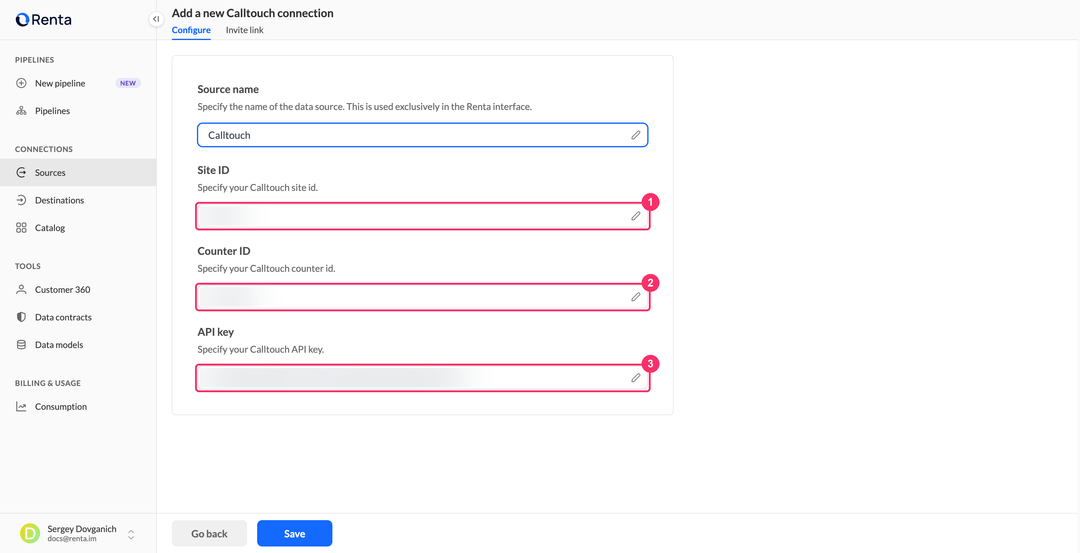Click the NEW badge beside New pipeline
Screen dimensions: 1080x553
click(128, 83)
